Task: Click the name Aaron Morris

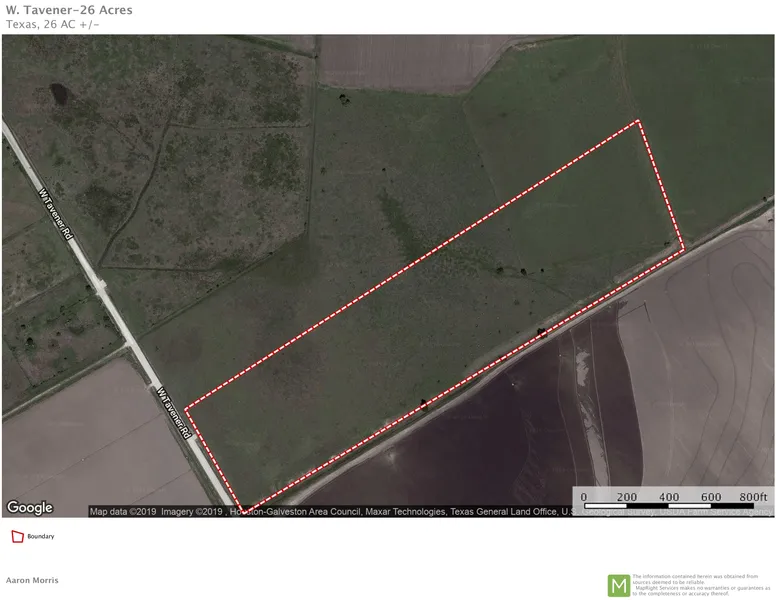Action: point(32,580)
